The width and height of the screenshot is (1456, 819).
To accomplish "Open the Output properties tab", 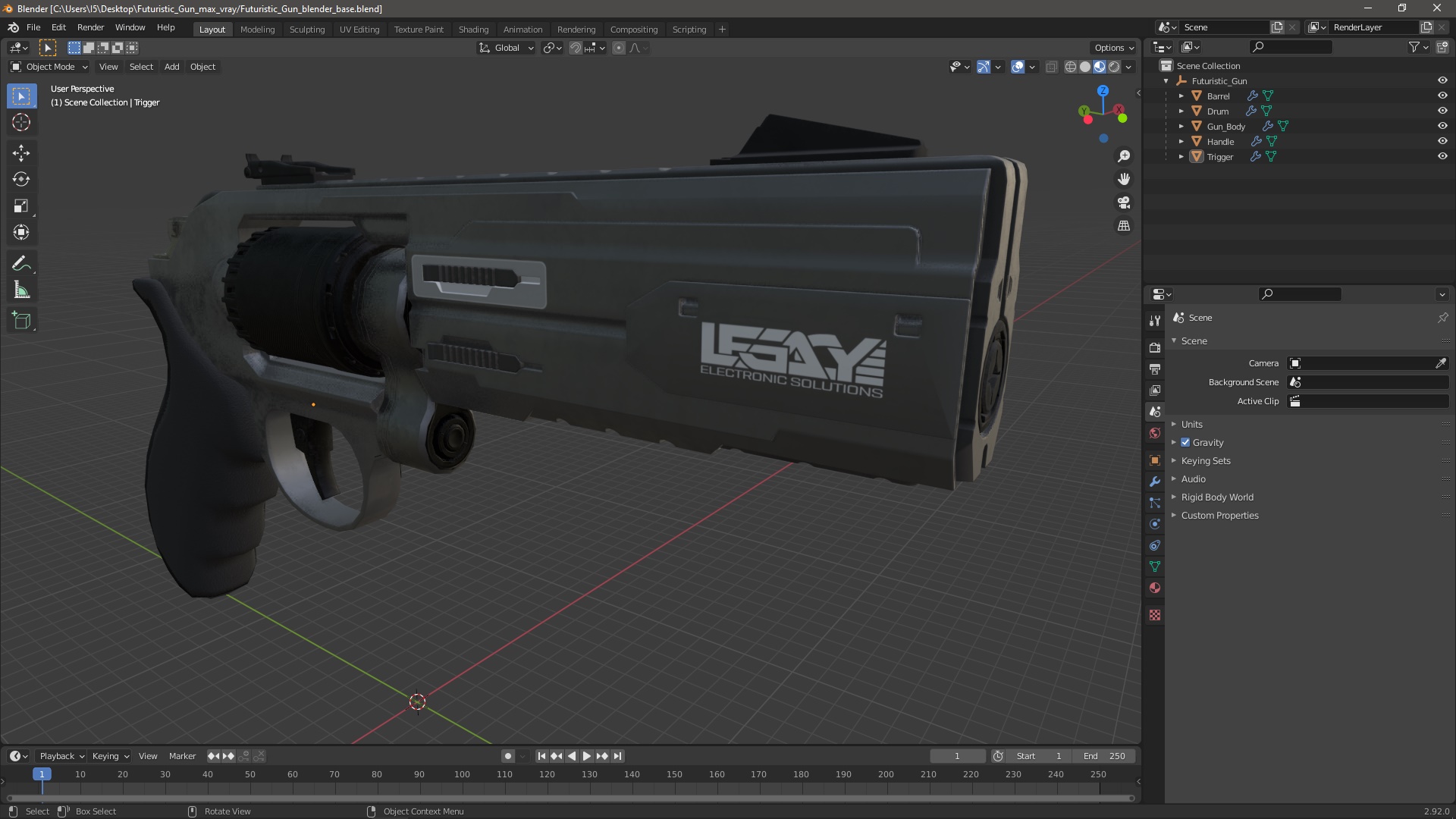I will pos(1155,369).
